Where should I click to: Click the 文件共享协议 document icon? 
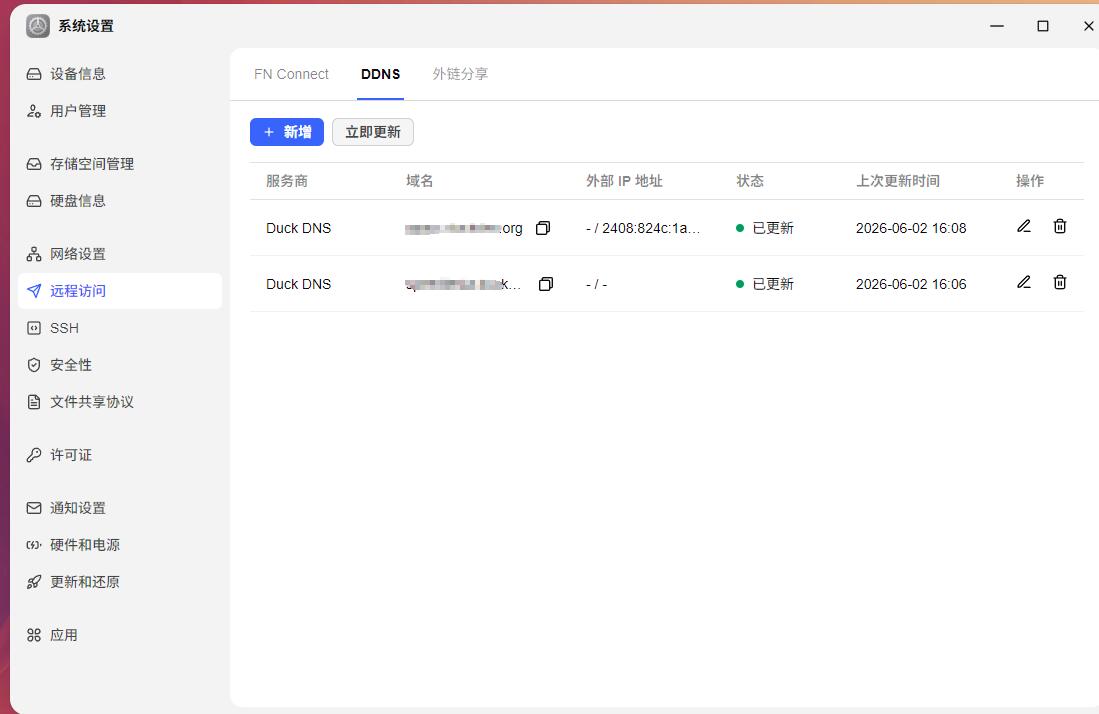(x=34, y=401)
